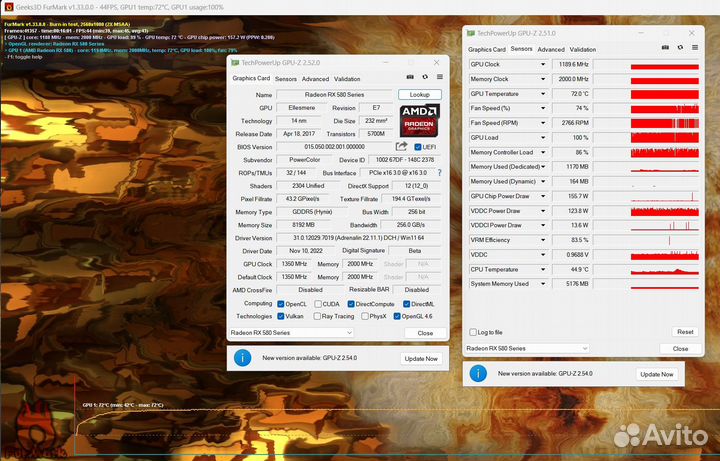
Task: Open the GPU Temperature sensor dropdown
Action: tap(543, 94)
